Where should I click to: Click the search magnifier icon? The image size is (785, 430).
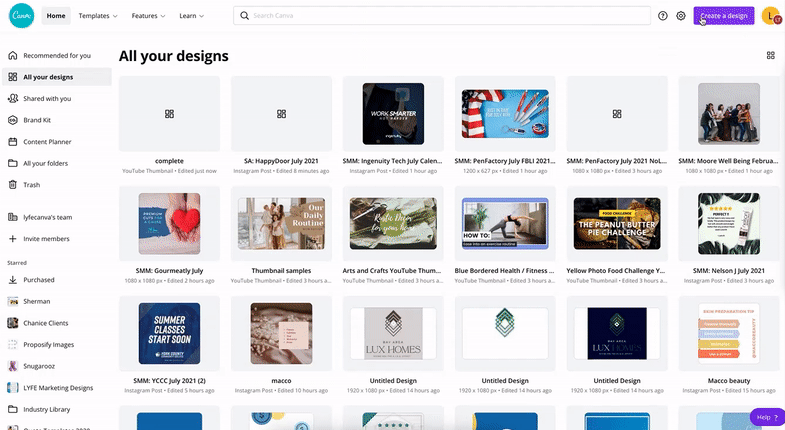pyautogui.click(x=244, y=16)
